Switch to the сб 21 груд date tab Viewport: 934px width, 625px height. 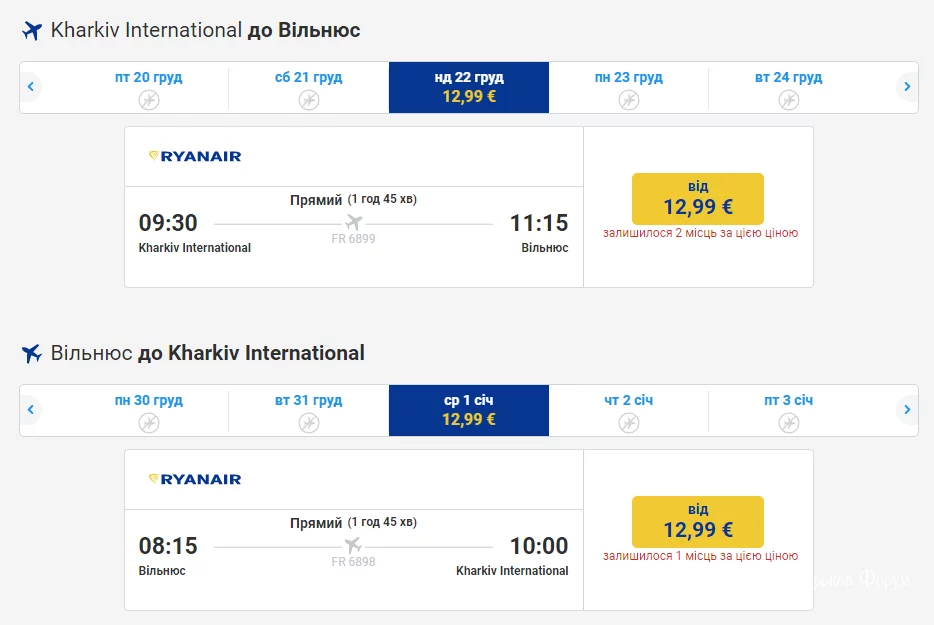[309, 87]
